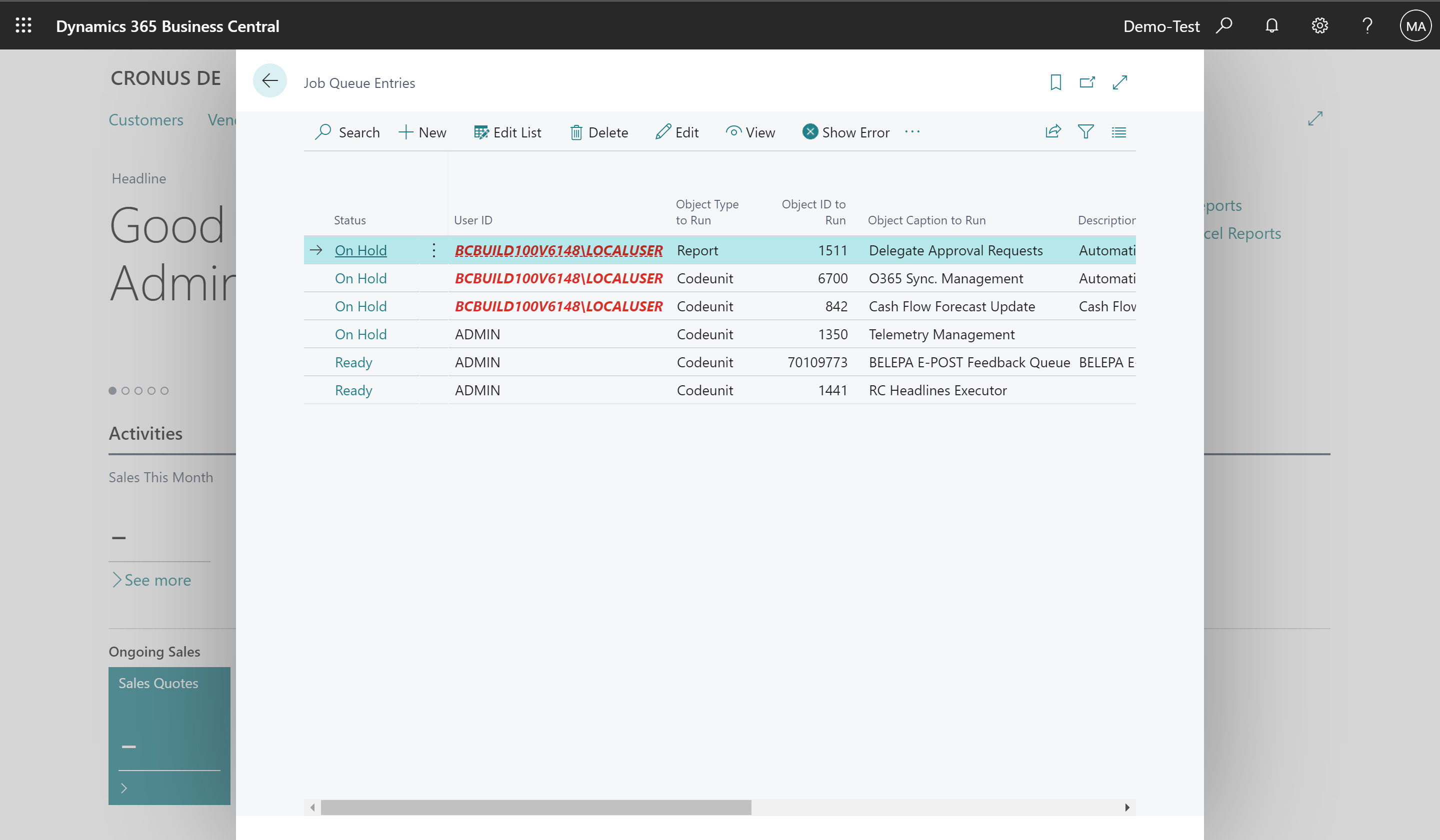Click scrollbar right arrow
1440x840 pixels.
click(1126, 808)
